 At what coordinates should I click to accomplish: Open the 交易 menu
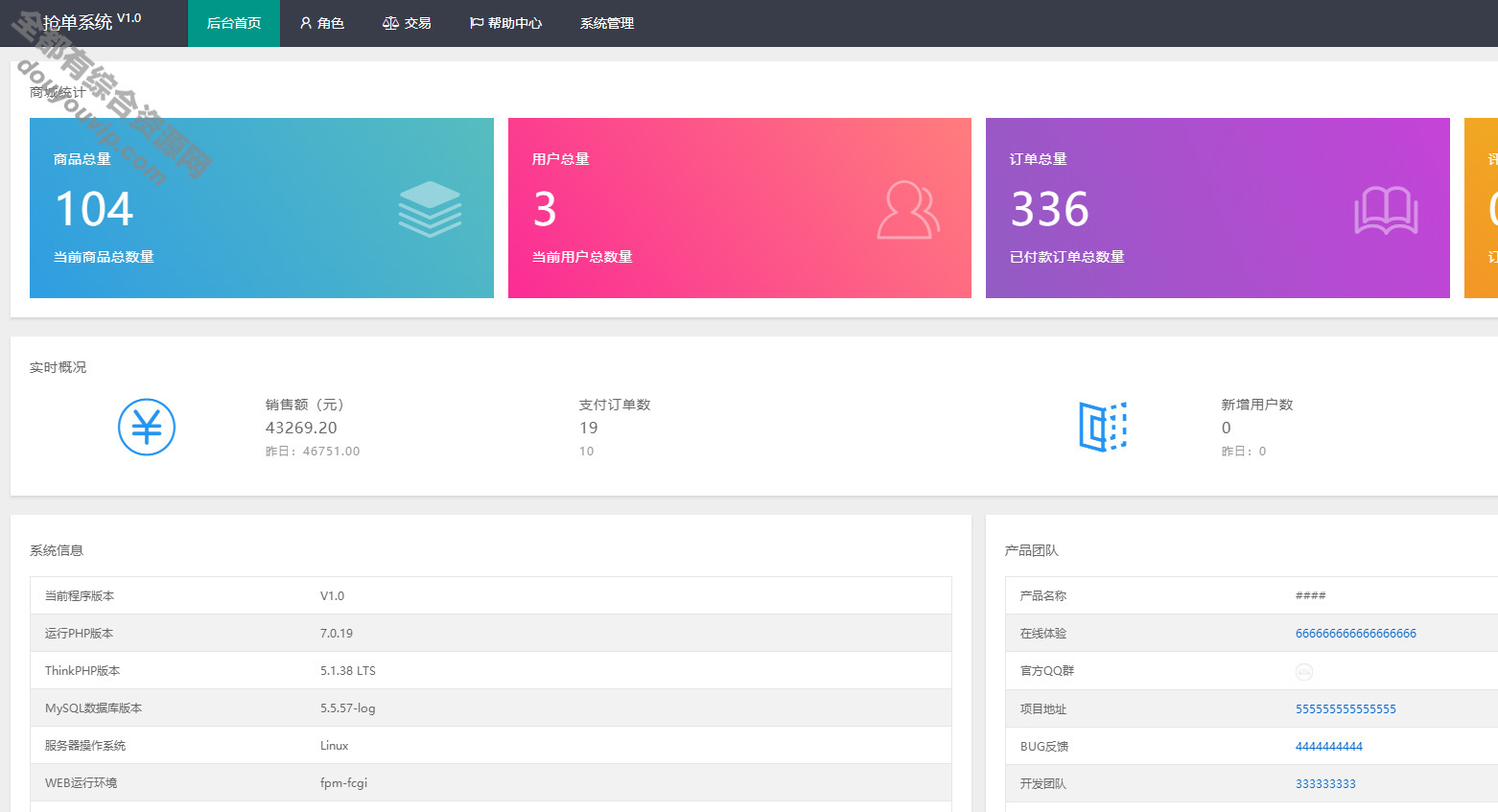point(407,23)
